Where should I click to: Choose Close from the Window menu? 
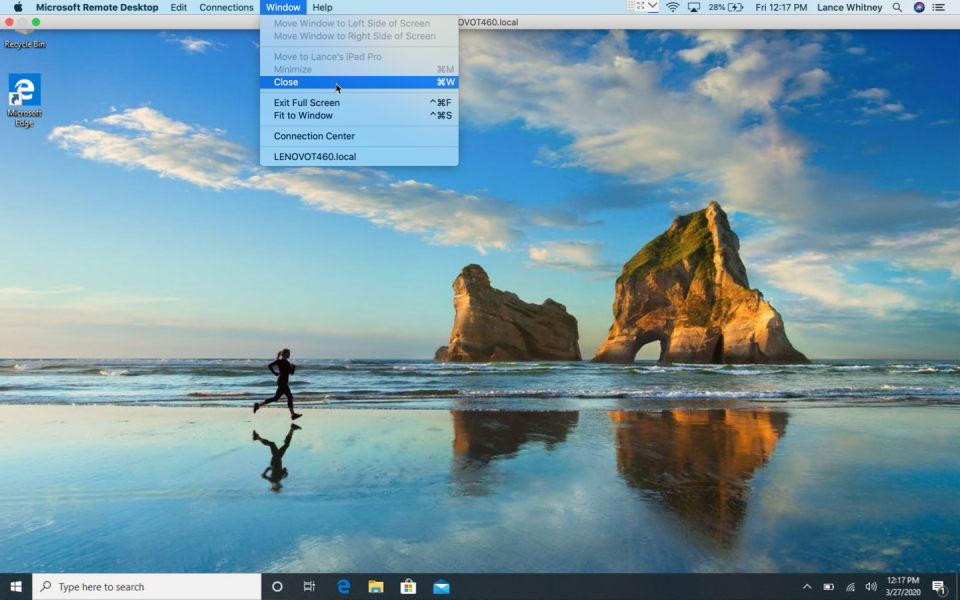pos(359,82)
